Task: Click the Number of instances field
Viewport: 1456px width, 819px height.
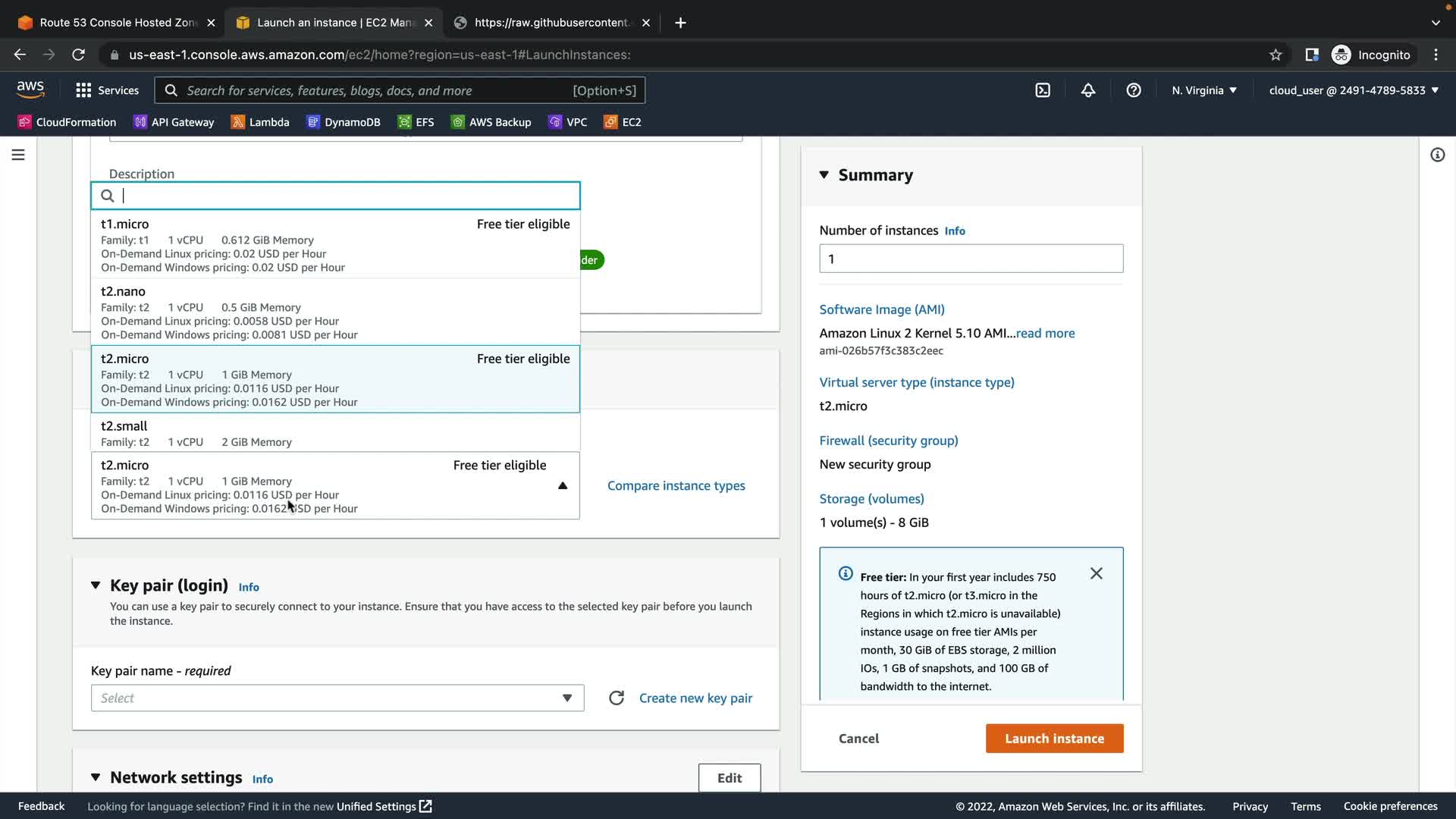Action: point(971,259)
